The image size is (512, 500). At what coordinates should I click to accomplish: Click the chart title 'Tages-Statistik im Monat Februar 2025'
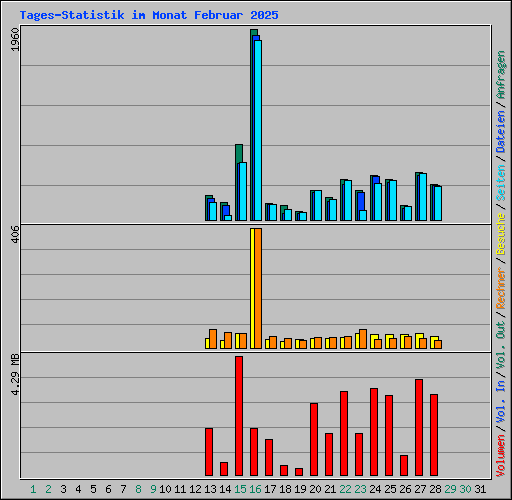[x=149, y=15]
